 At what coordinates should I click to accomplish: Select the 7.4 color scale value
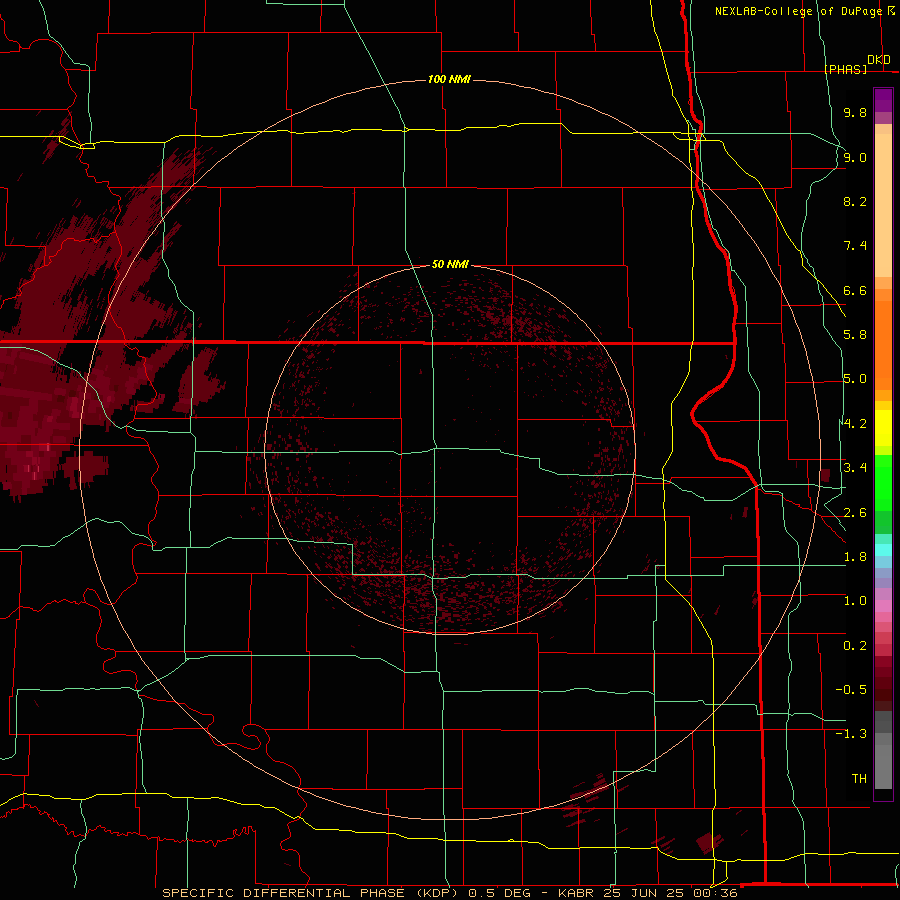[855, 246]
